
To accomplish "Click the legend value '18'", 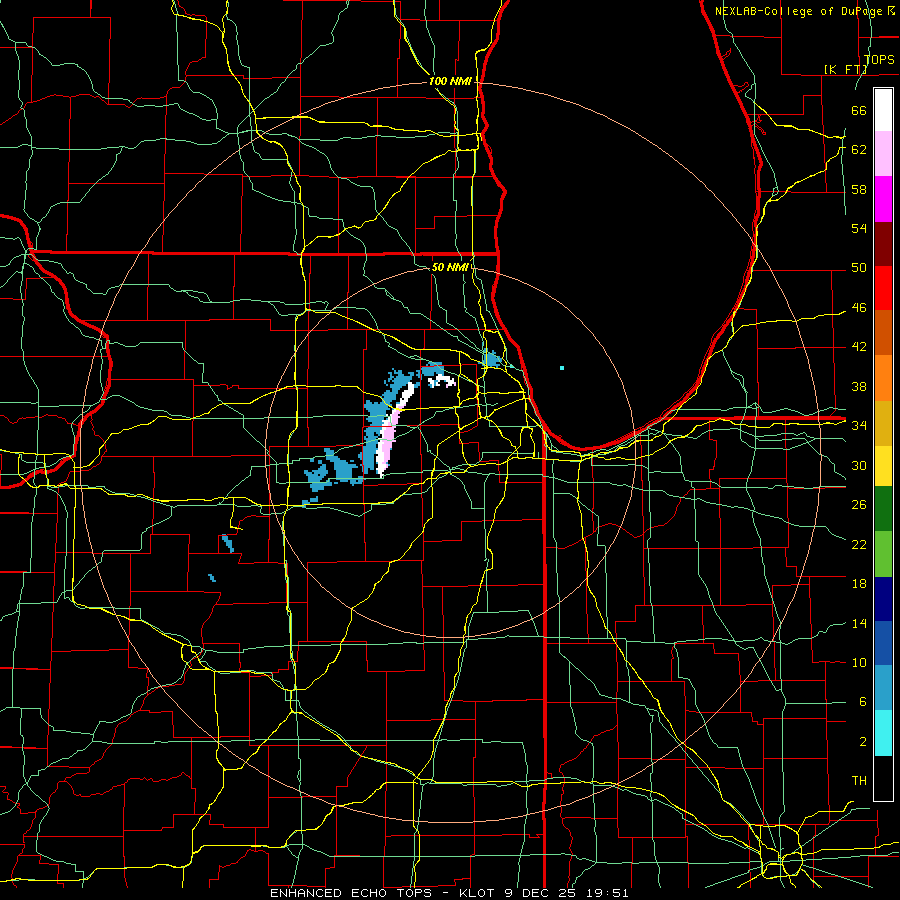I will click(859, 584).
